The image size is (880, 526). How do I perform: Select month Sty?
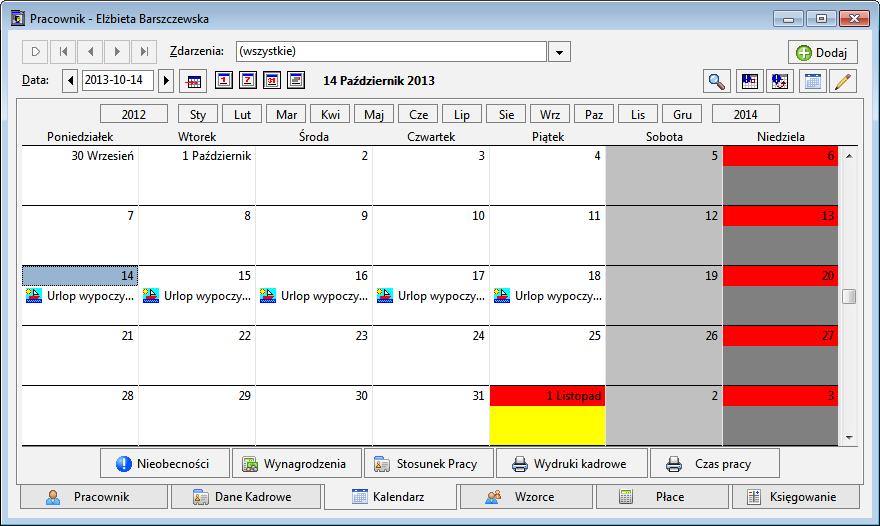198,114
